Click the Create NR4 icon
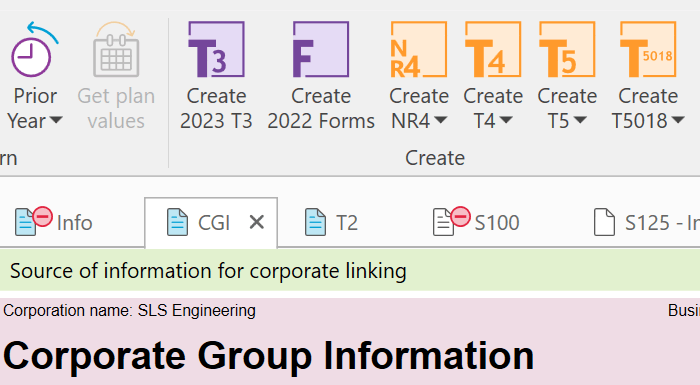The image size is (700, 385). tap(419, 49)
